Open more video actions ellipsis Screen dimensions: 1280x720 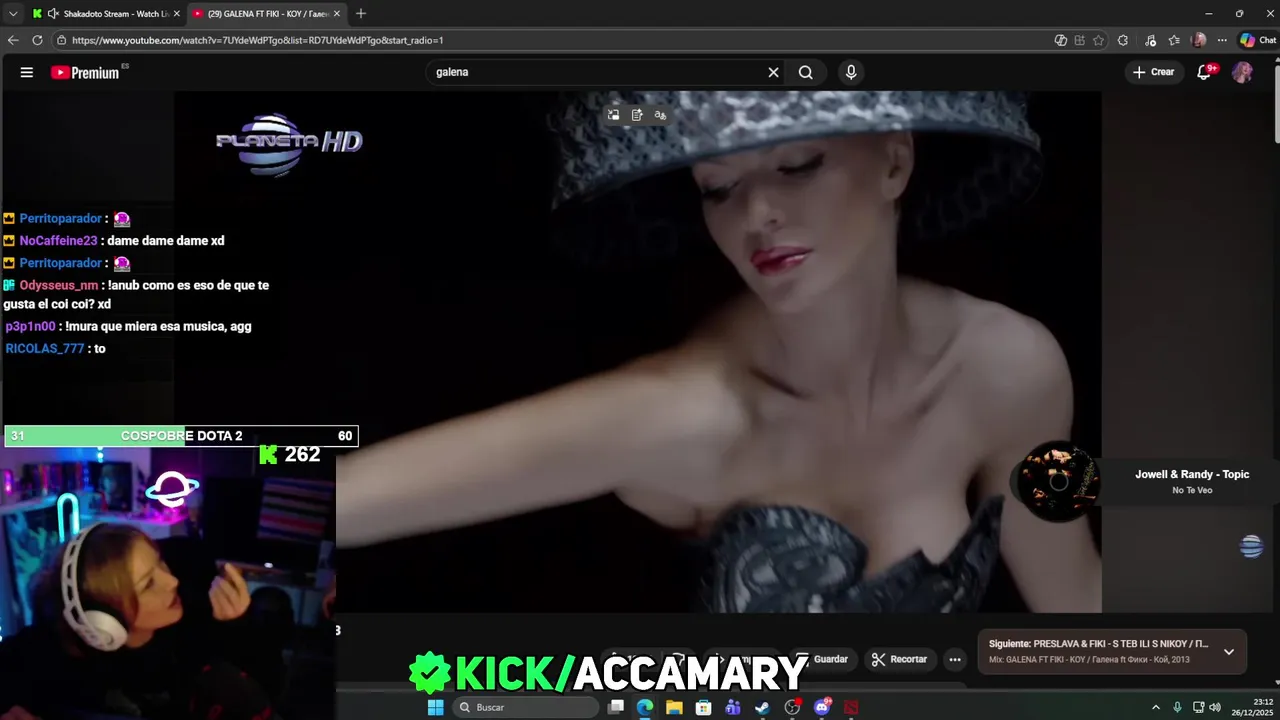pos(955,659)
